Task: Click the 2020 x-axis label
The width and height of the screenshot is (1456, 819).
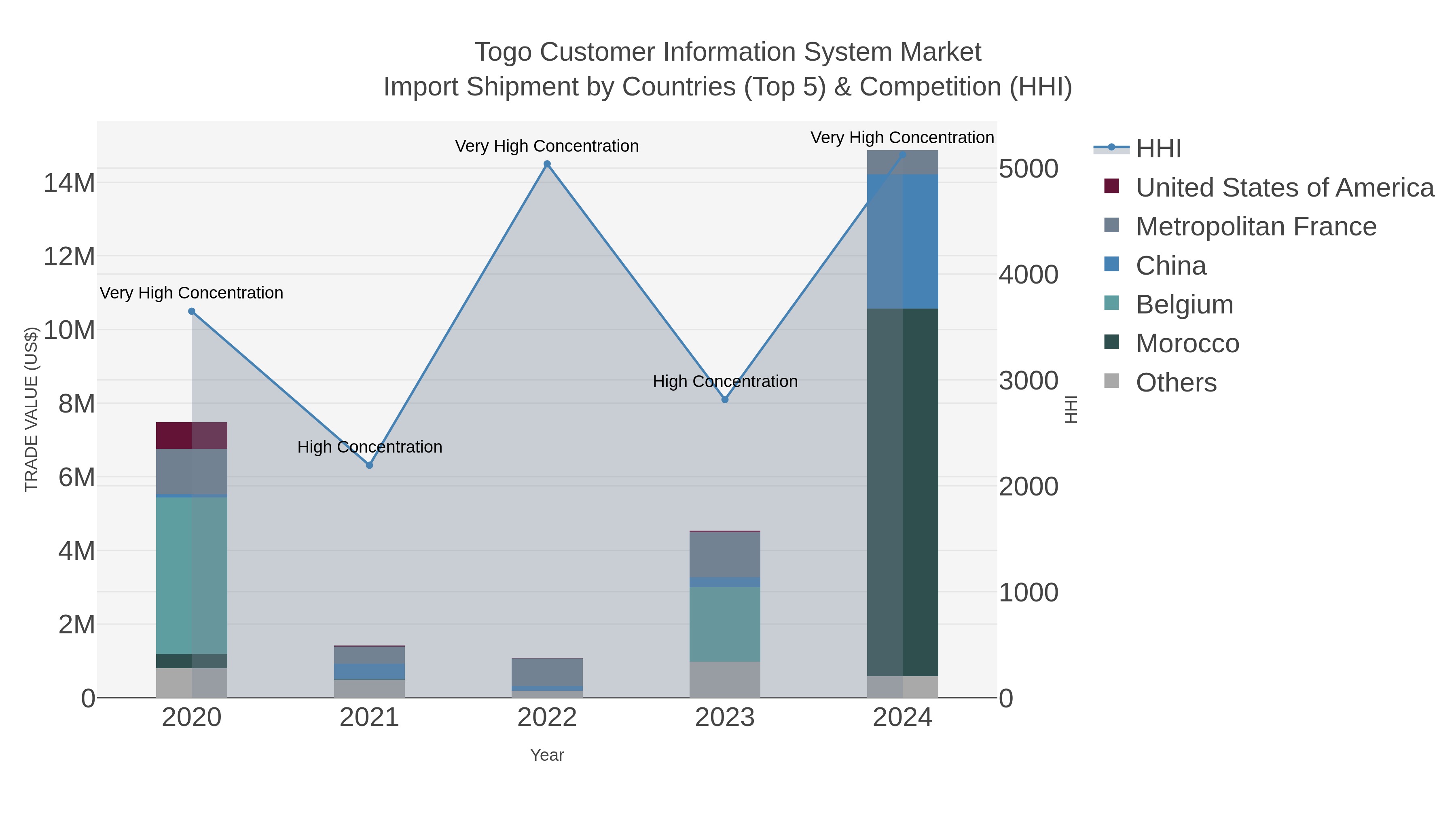Action: pos(192,718)
